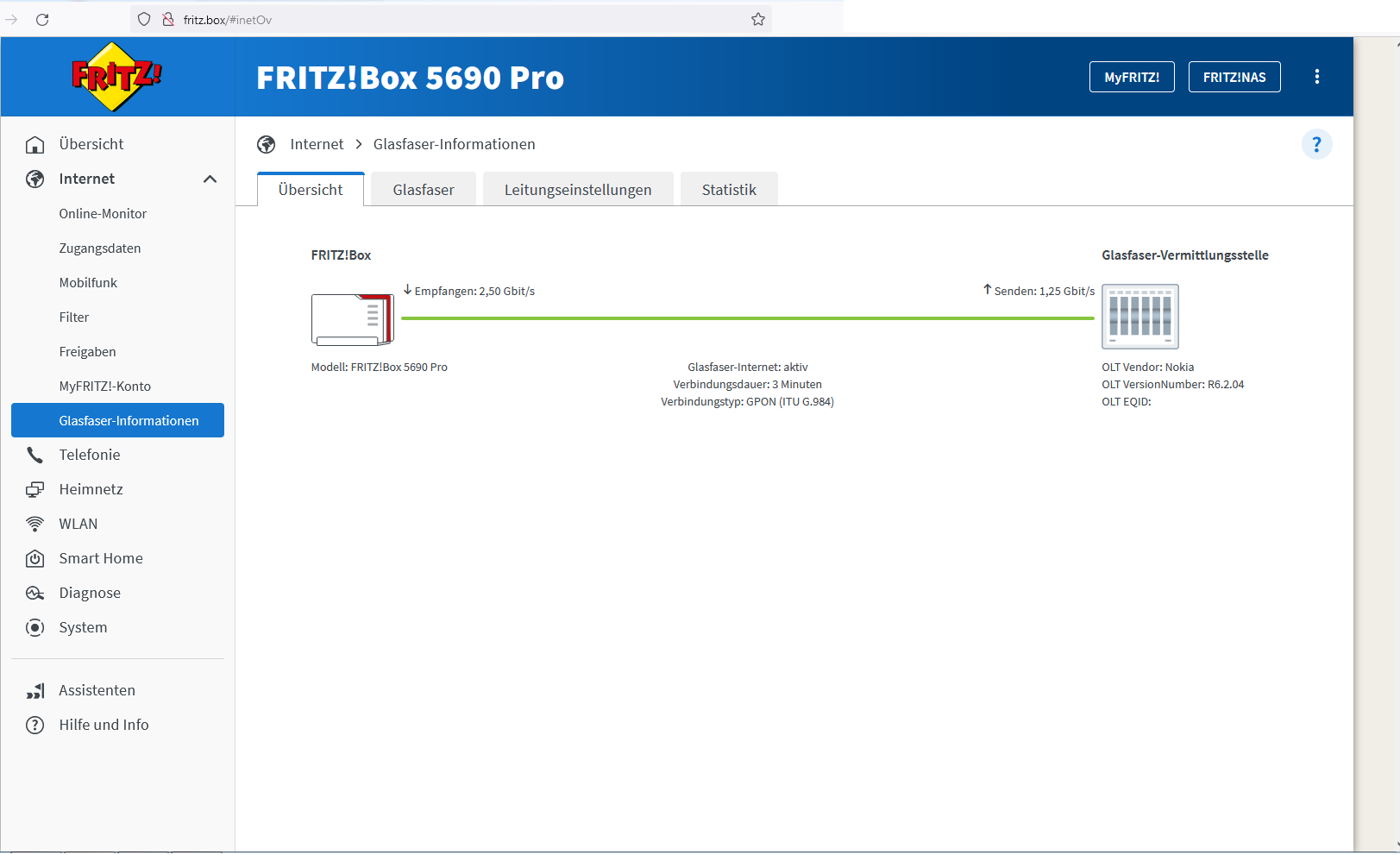Click the Glasfaser-Internet: aktiv status

[x=748, y=368]
